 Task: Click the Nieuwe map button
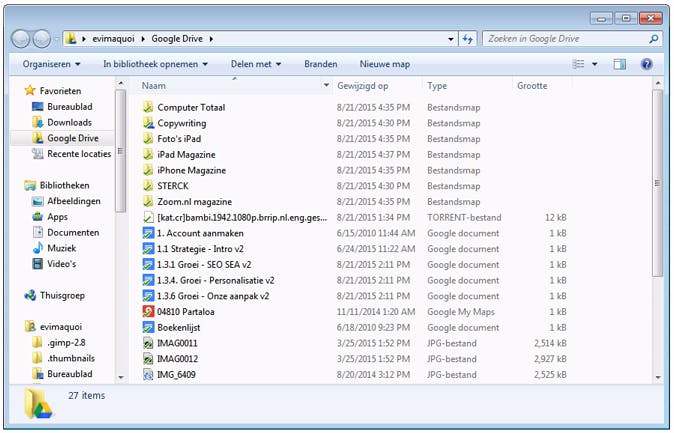[385, 64]
